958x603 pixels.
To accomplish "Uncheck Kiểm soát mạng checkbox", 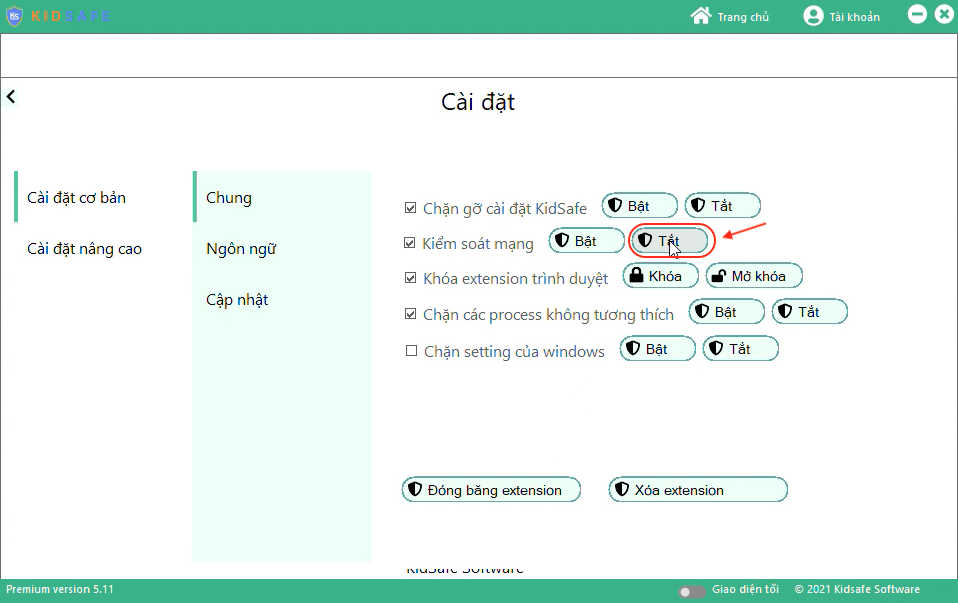I will coord(410,243).
